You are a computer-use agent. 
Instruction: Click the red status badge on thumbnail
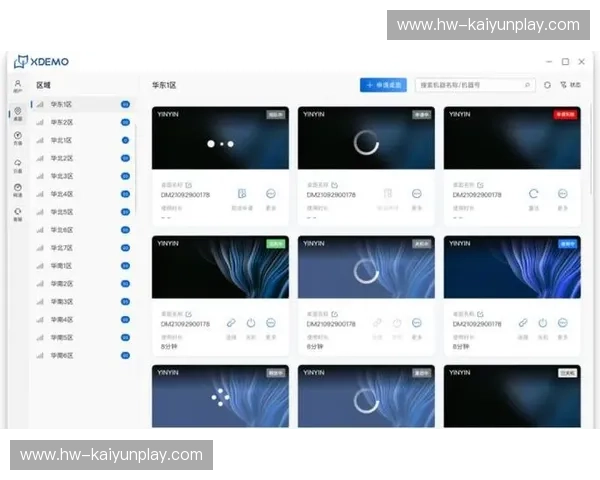pyautogui.click(x=565, y=114)
